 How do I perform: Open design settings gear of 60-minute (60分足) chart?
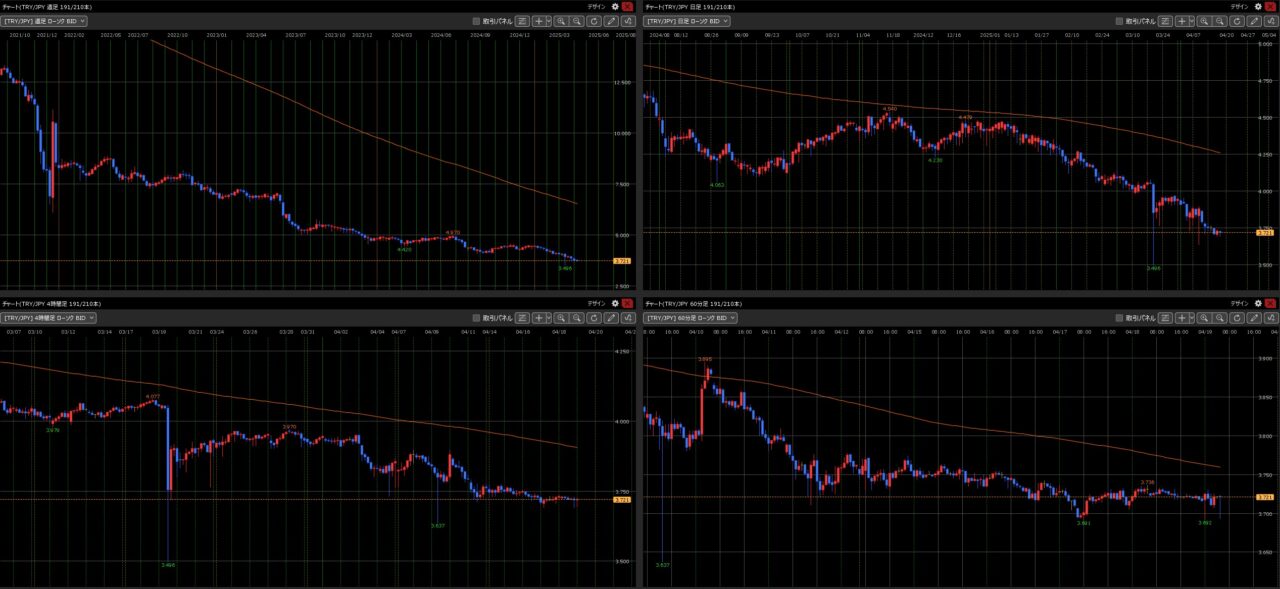click(x=1259, y=303)
